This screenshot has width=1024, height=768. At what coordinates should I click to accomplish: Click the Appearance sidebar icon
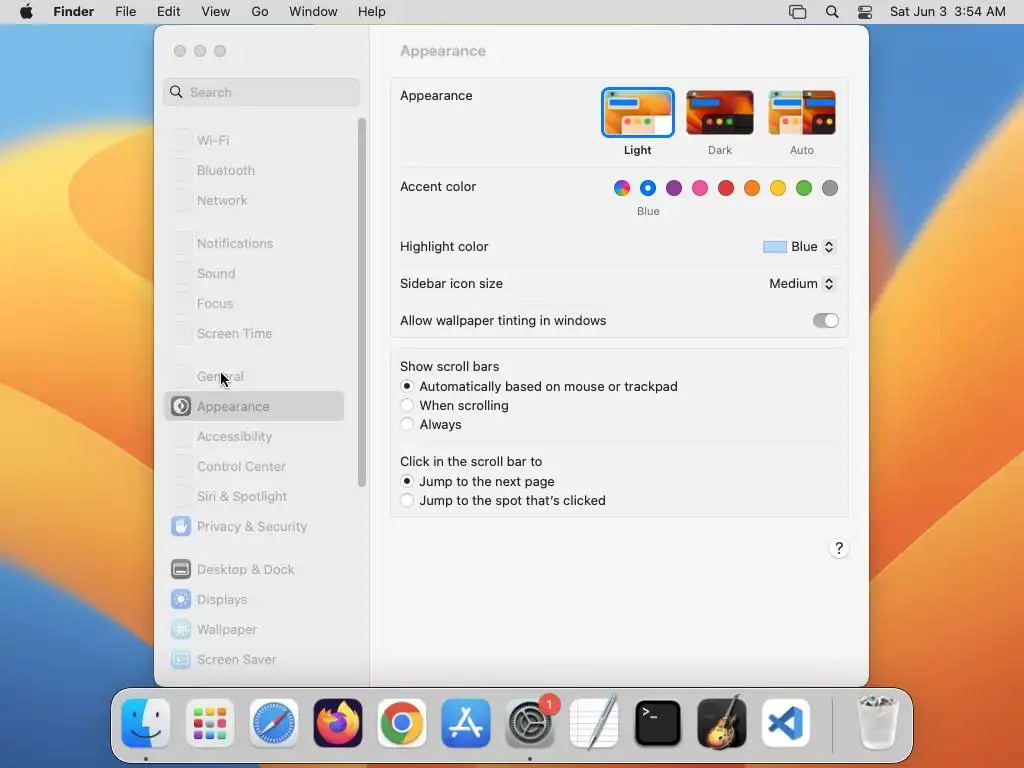coord(181,406)
